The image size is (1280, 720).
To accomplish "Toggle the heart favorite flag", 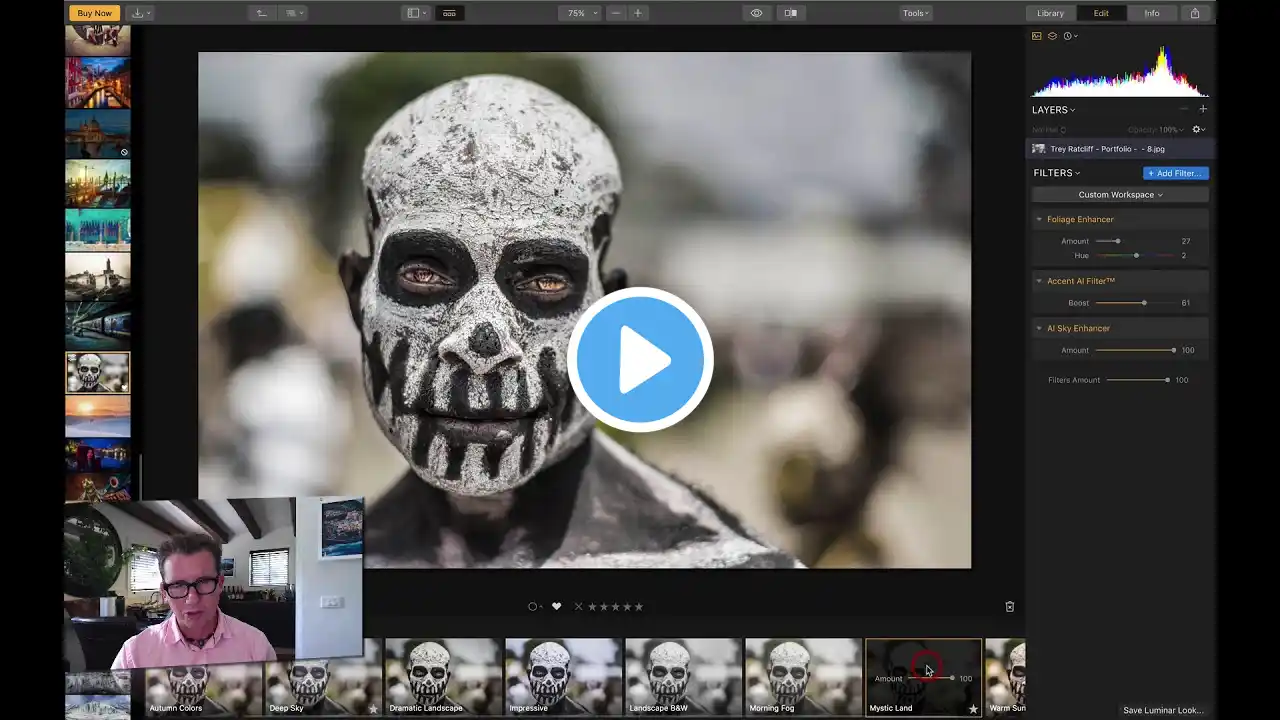I will 556,606.
